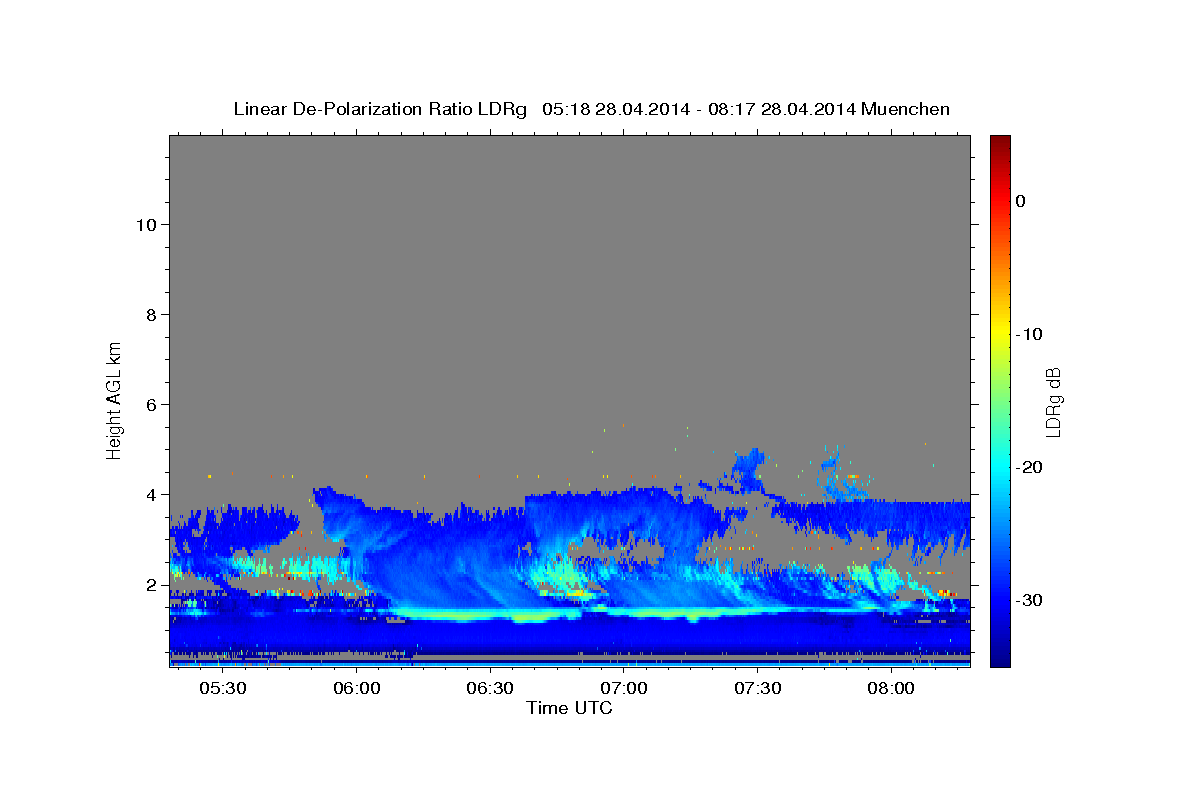Click the height tick label 10
Image resolution: width=1200 pixels, height=800 pixels.
(x=146, y=225)
